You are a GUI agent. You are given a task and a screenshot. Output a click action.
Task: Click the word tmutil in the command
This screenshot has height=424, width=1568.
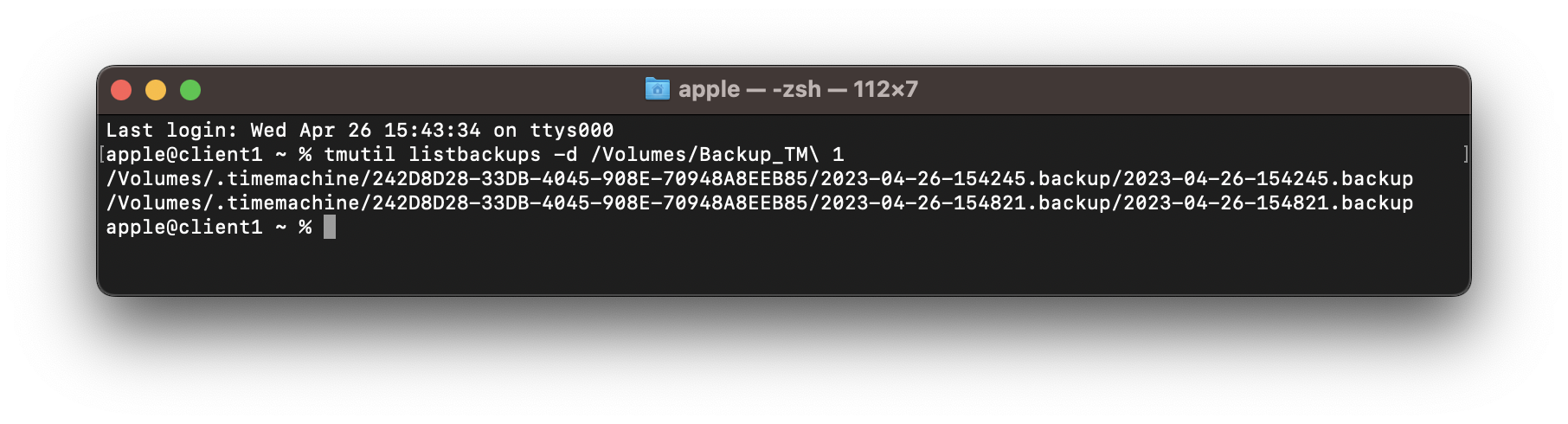pos(360,154)
